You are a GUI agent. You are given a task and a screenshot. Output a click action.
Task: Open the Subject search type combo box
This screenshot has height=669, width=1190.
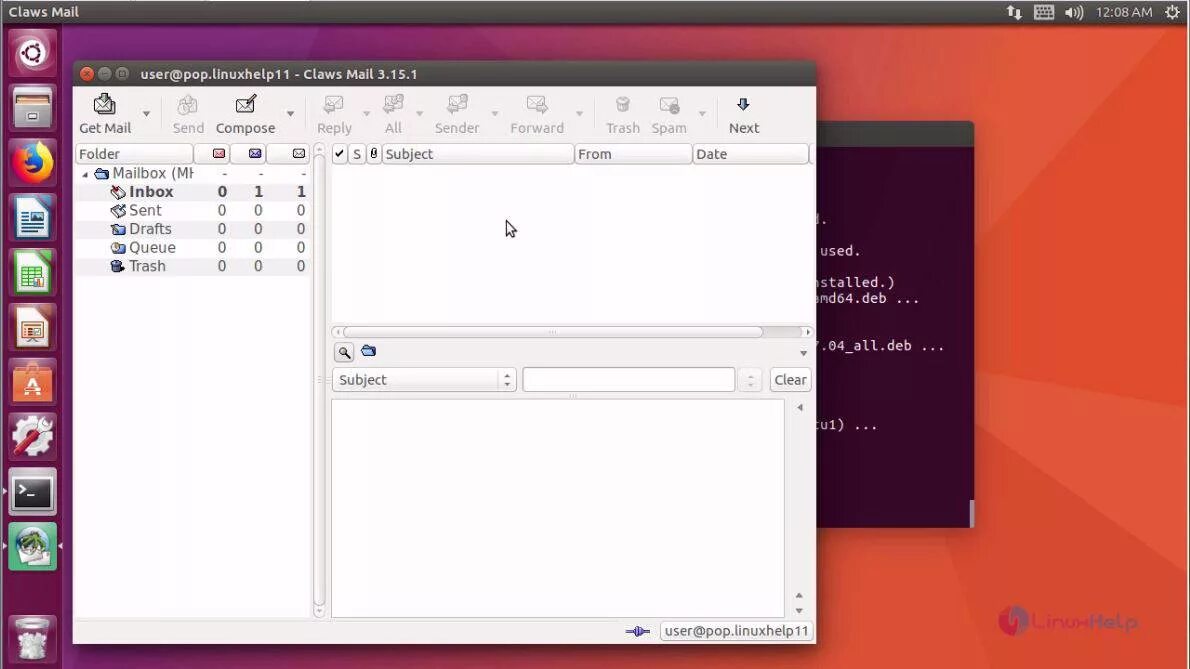coord(424,380)
